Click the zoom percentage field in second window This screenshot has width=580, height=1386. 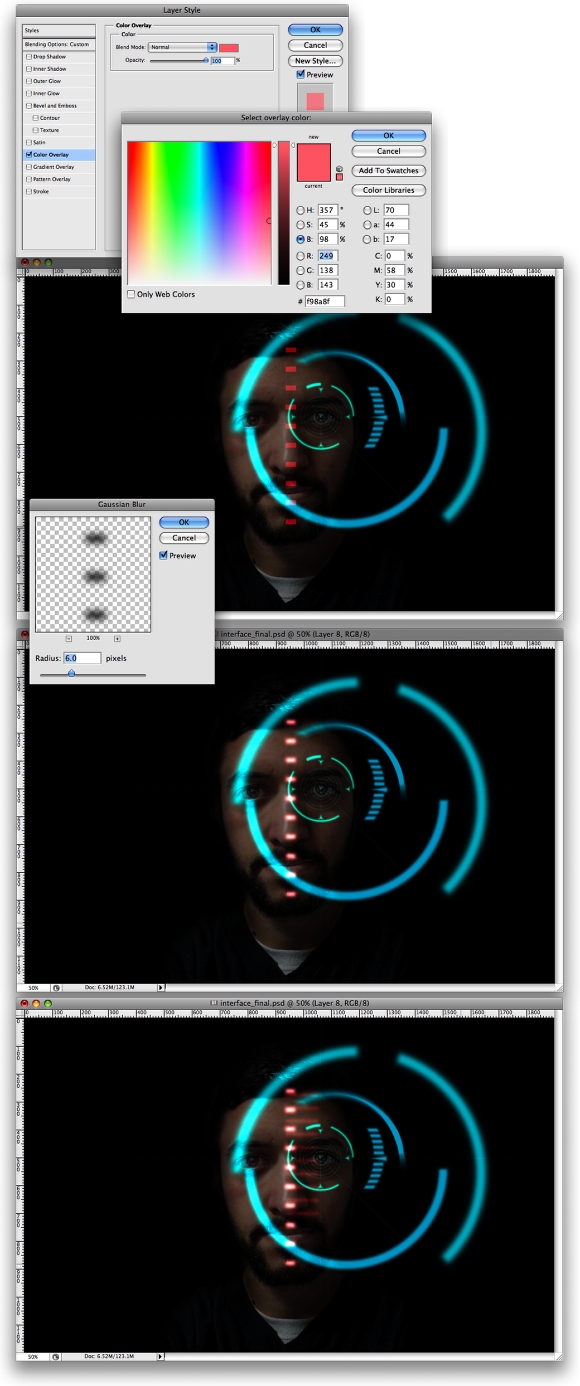pos(33,987)
